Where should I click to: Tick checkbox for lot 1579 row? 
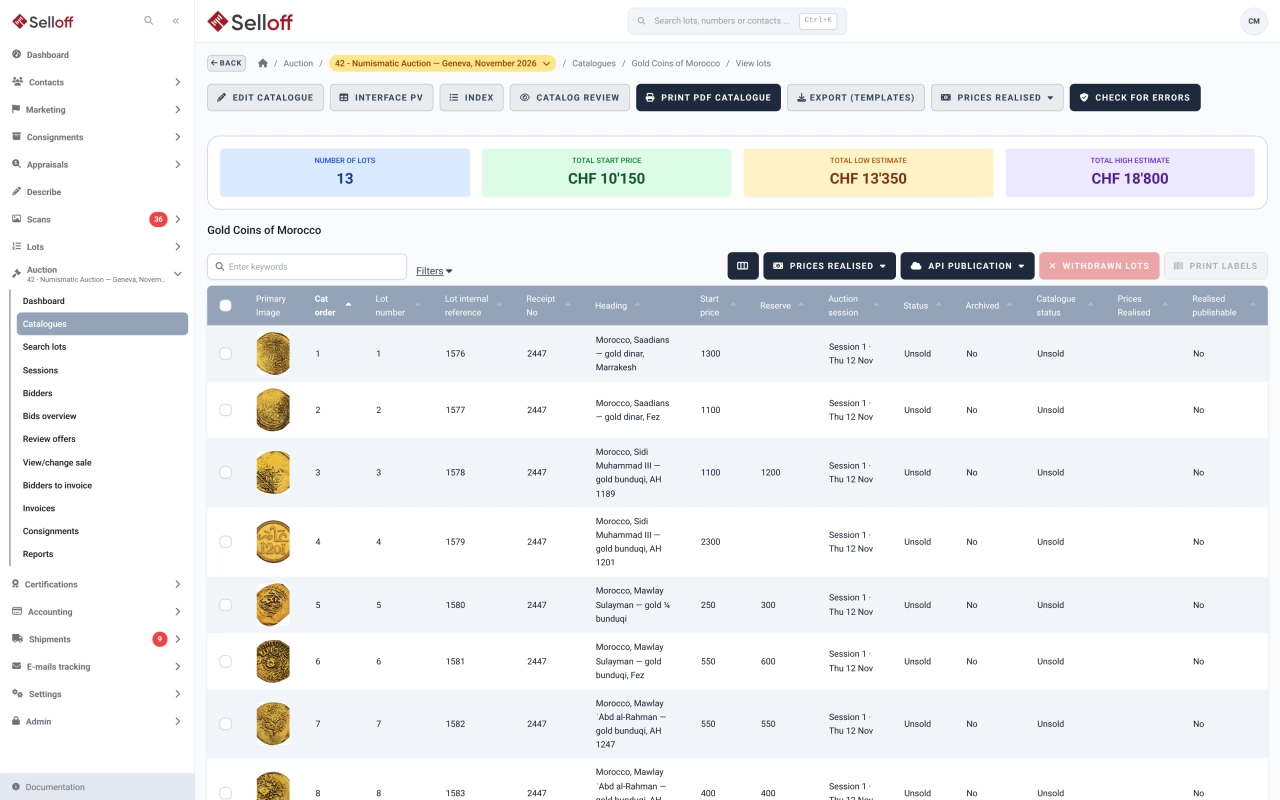pos(225,542)
